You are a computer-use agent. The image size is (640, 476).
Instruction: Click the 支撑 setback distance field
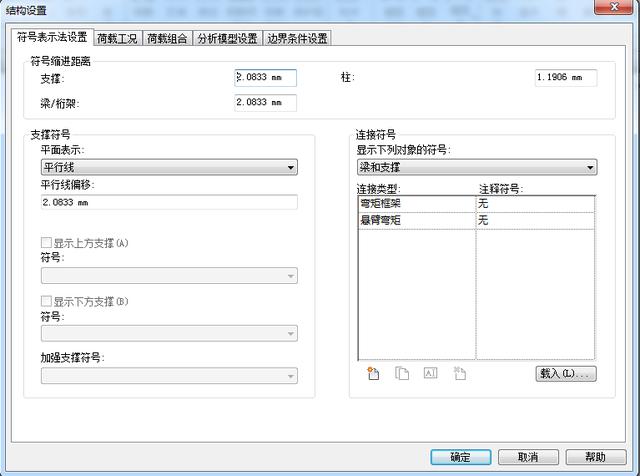coord(265,78)
